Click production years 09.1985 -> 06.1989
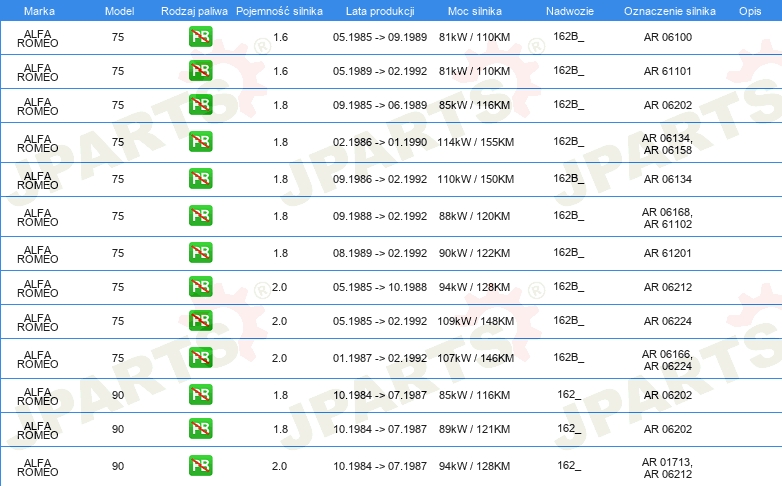This screenshot has height=486, width=782. 380,105
